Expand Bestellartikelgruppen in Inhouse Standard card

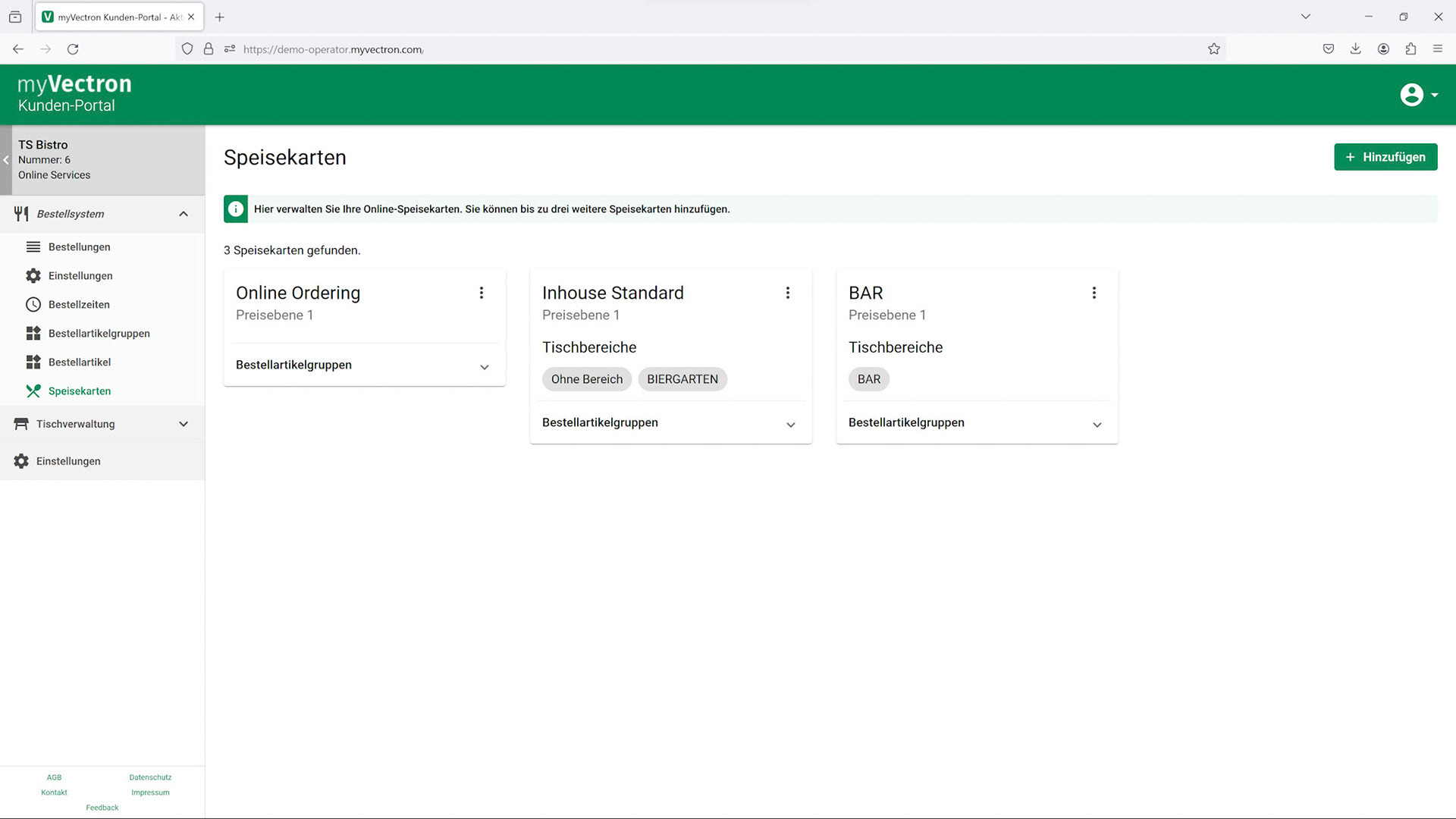790,425
